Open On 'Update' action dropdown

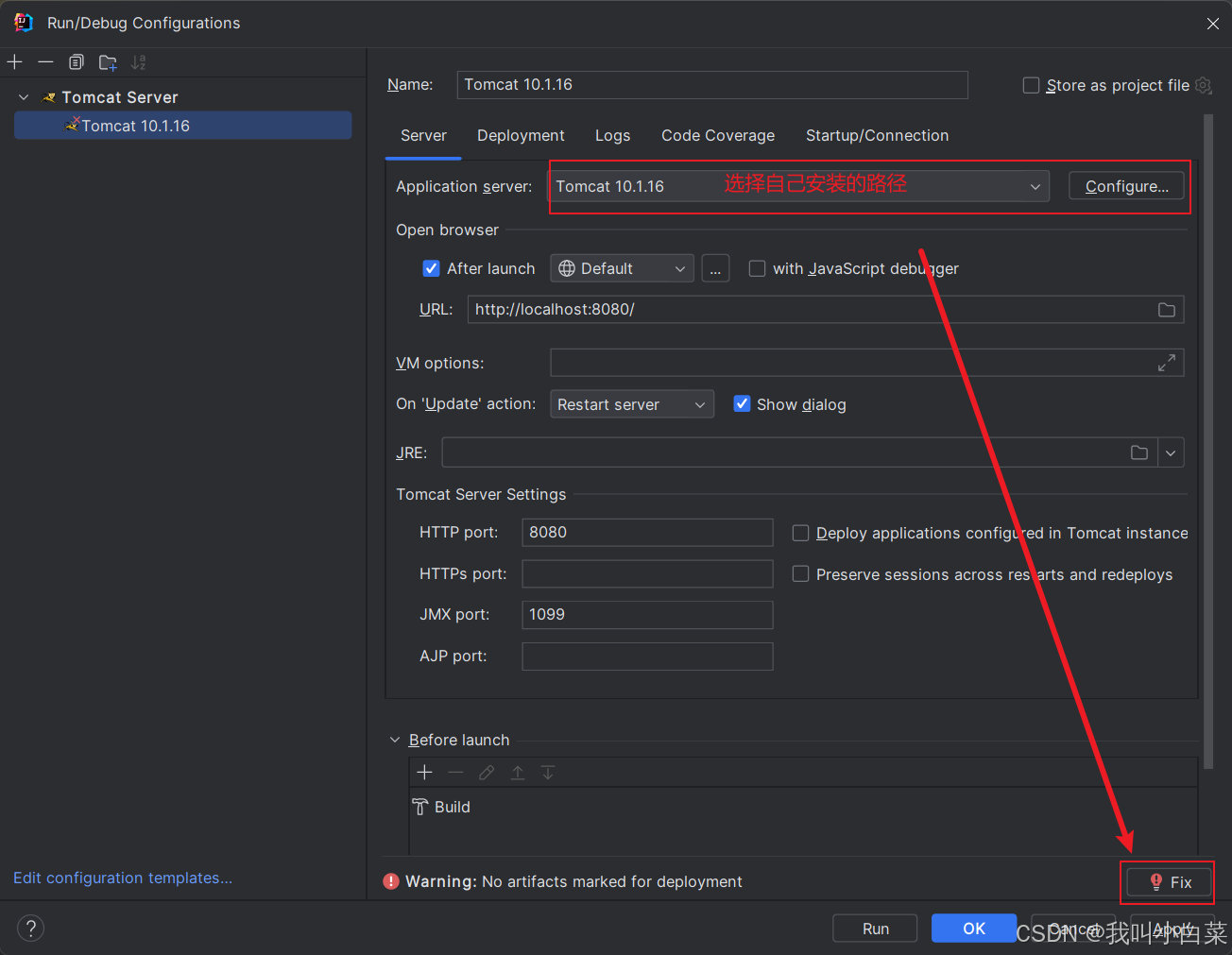click(x=632, y=404)
